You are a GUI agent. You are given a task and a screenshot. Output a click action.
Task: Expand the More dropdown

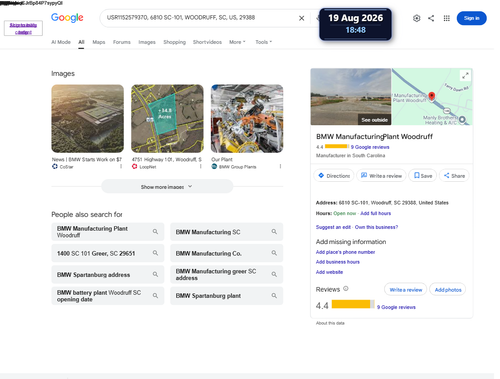237,42
